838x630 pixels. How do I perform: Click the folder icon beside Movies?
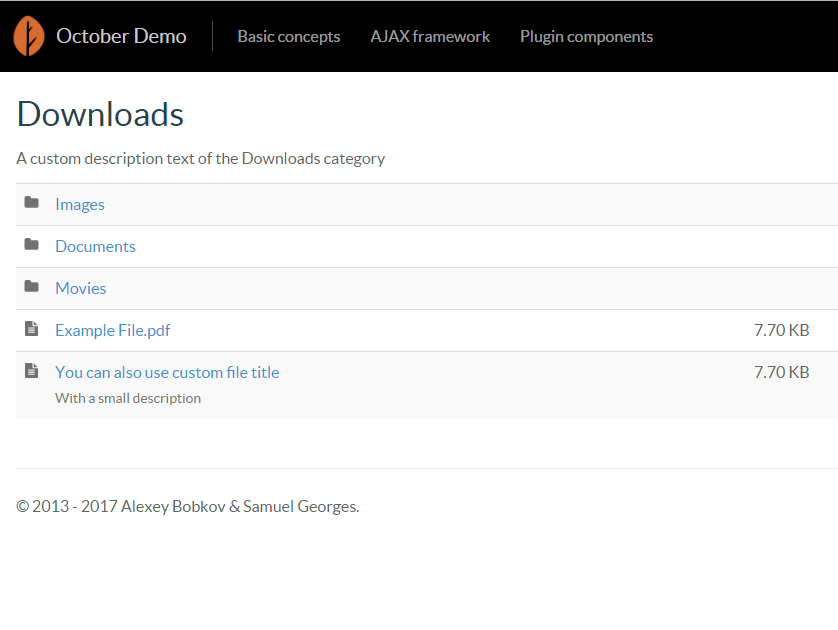pos(32,286)
